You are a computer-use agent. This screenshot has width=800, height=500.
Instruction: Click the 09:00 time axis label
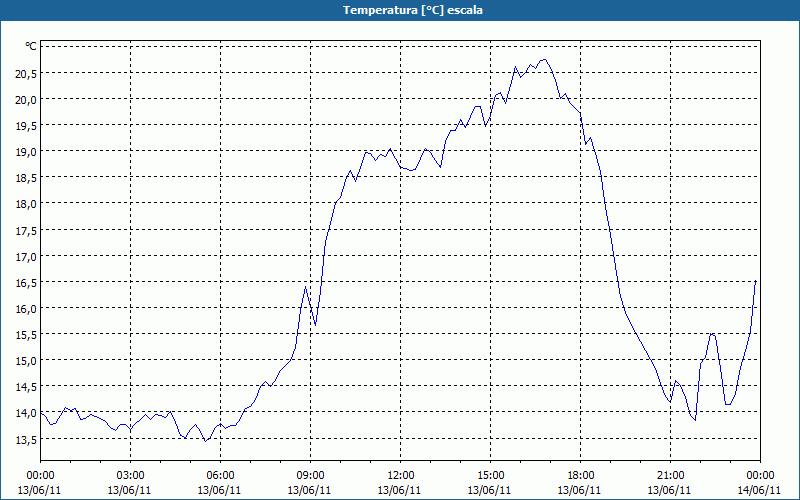pos(310,476)
